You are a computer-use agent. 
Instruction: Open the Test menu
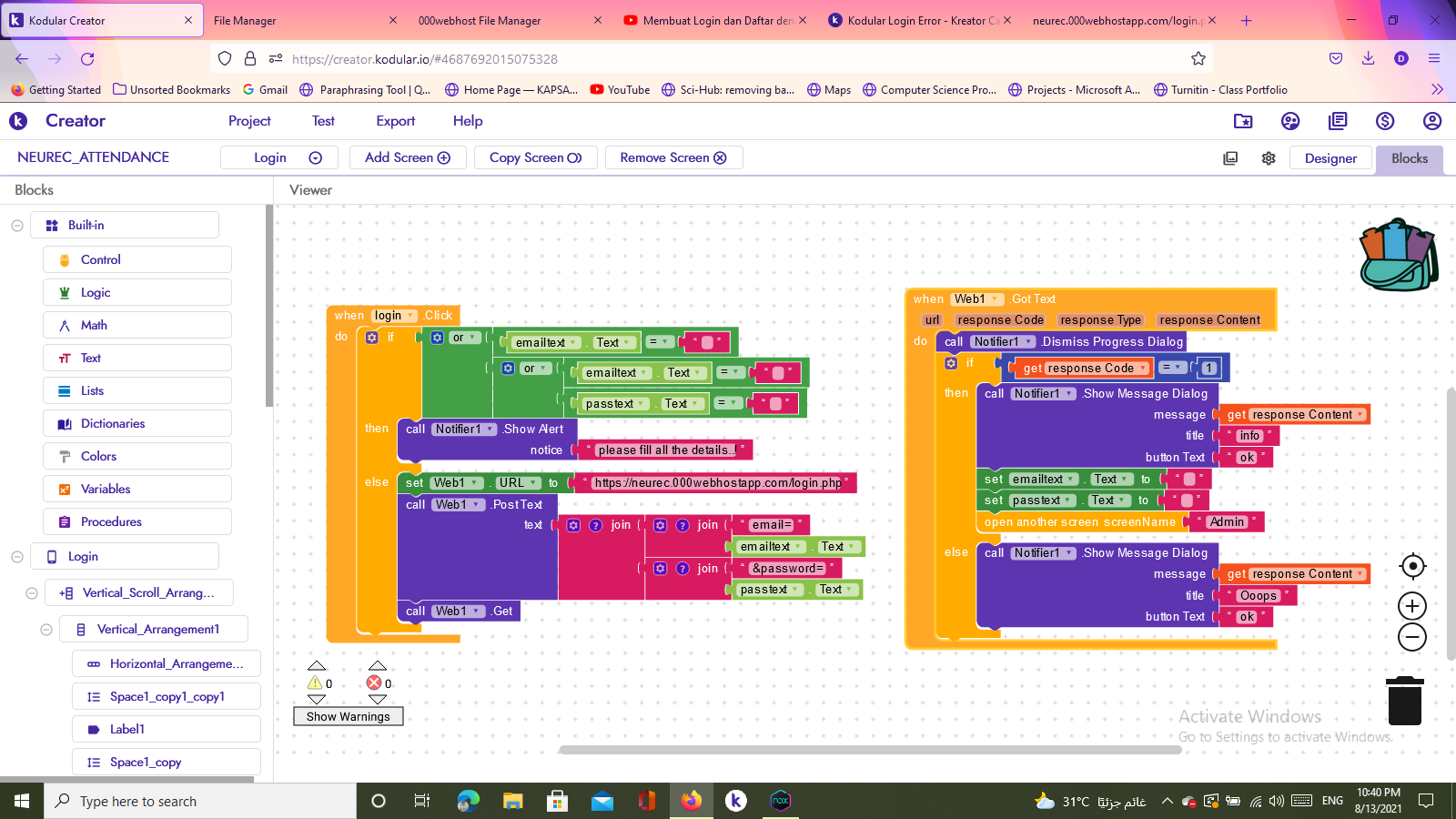click(323, 121)
